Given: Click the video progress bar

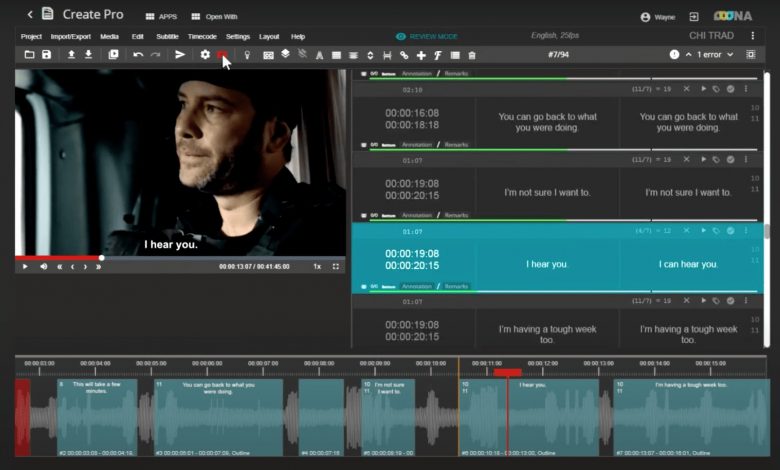Looking at the screenshot, I should [x=180, y=257].
